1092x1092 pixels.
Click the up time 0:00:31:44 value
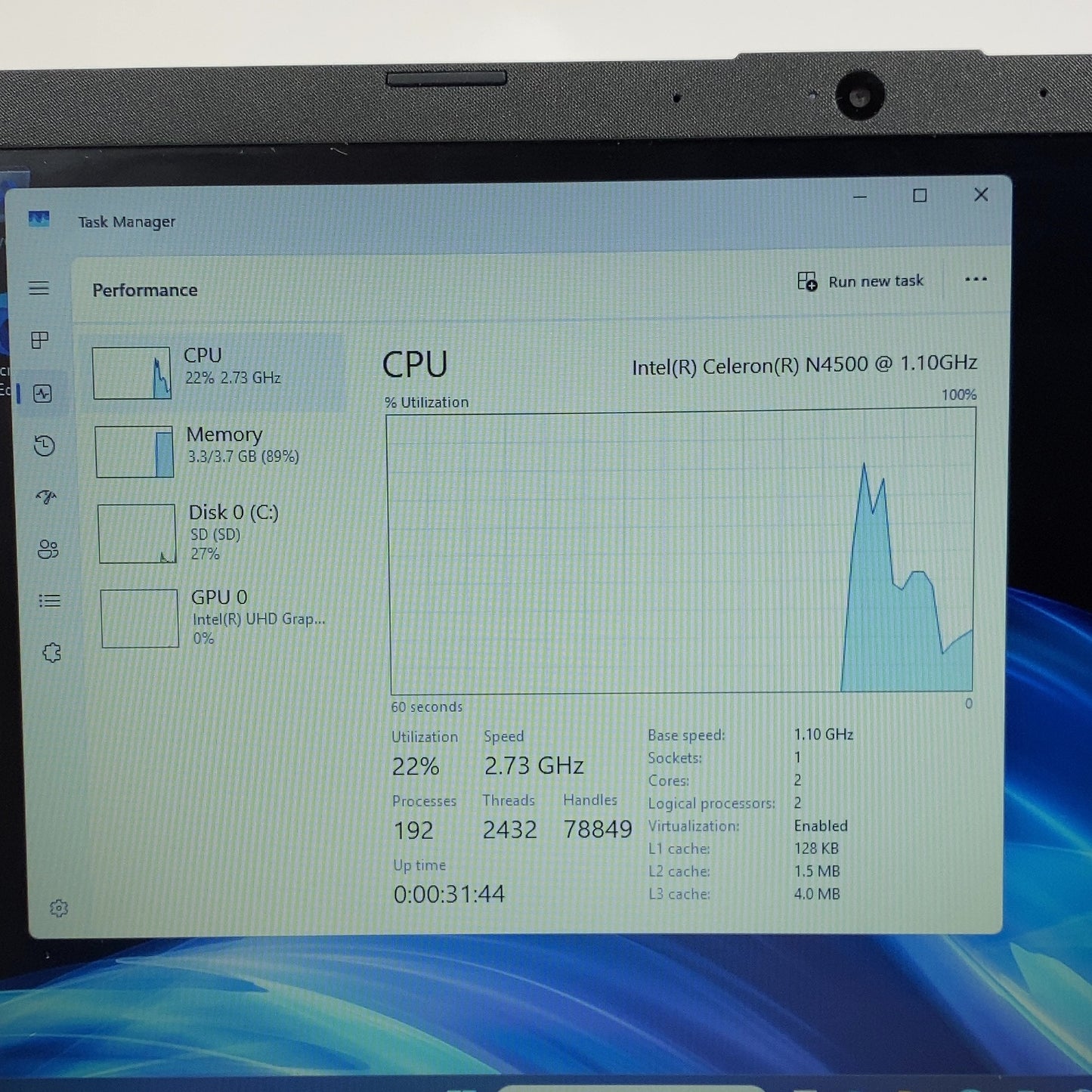pos(449,894)
